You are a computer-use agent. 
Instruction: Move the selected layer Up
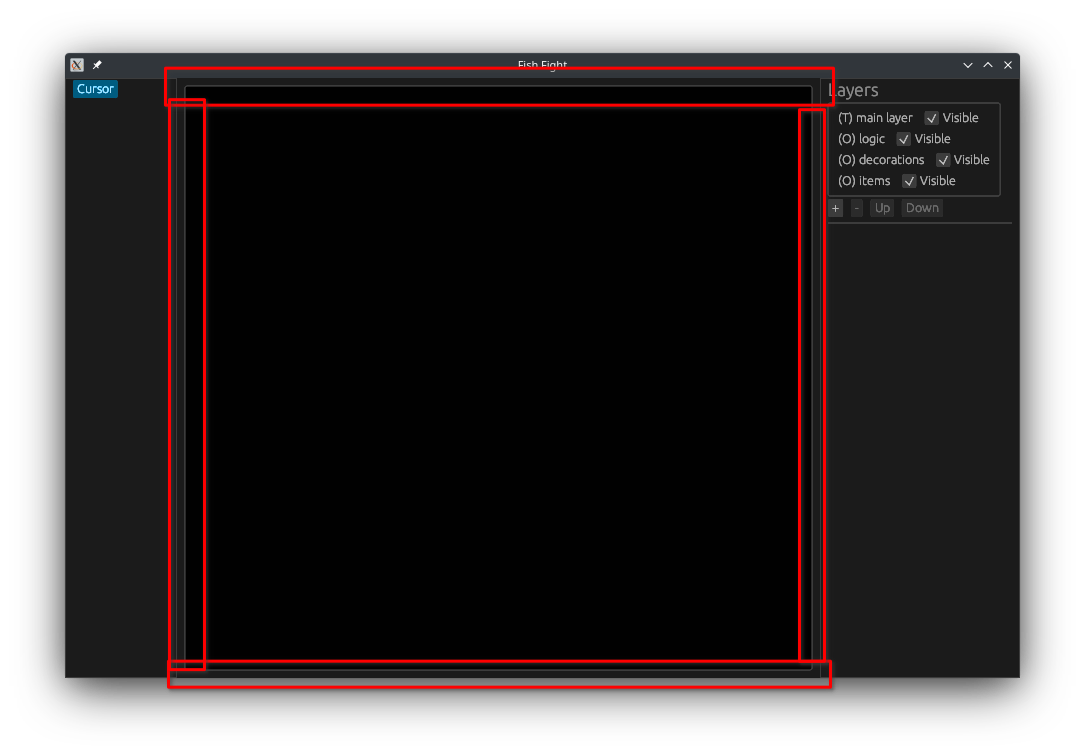click(x=882, y=208)
